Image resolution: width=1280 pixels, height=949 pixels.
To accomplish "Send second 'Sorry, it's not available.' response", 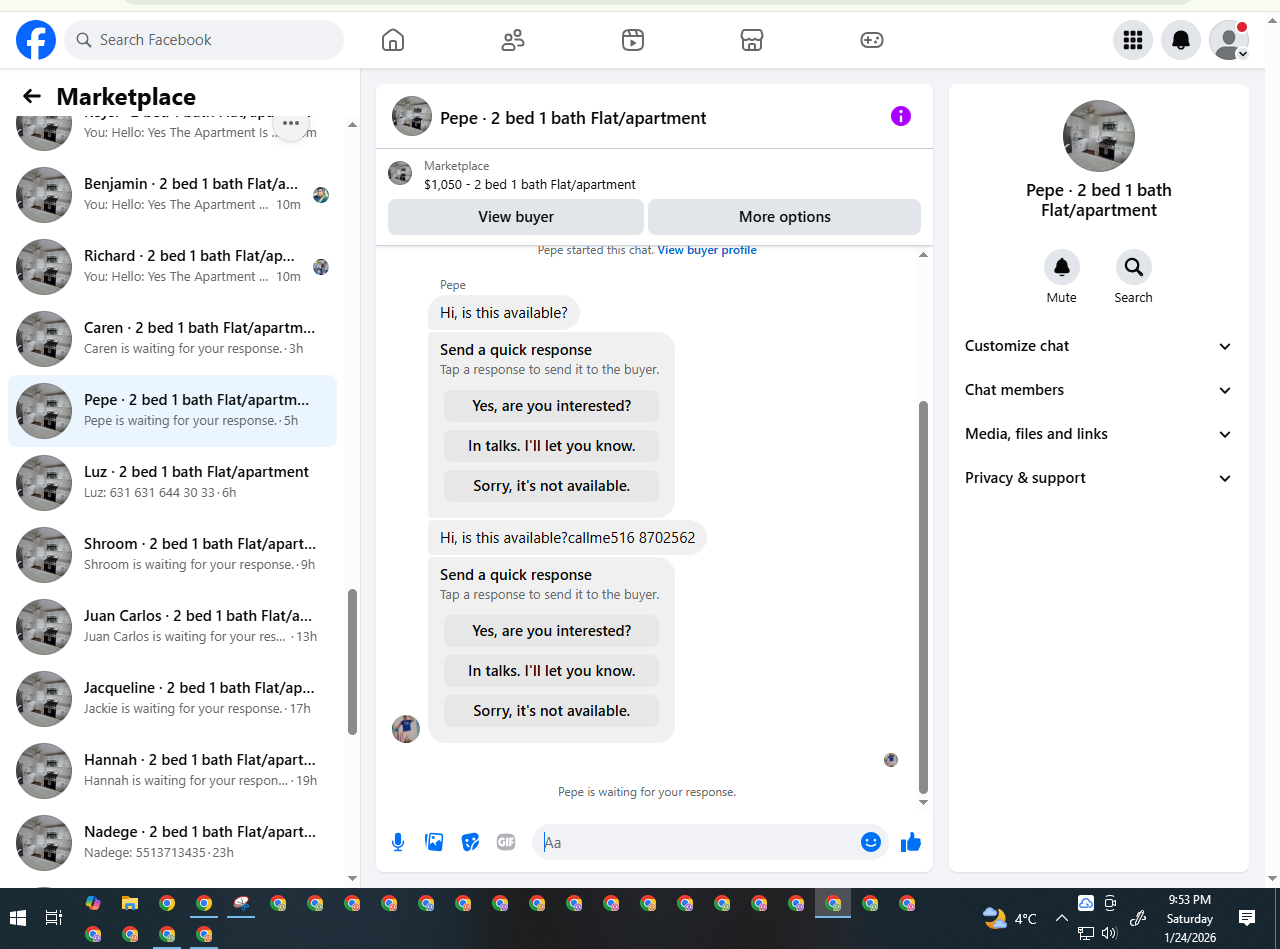I will pos(552,711).
